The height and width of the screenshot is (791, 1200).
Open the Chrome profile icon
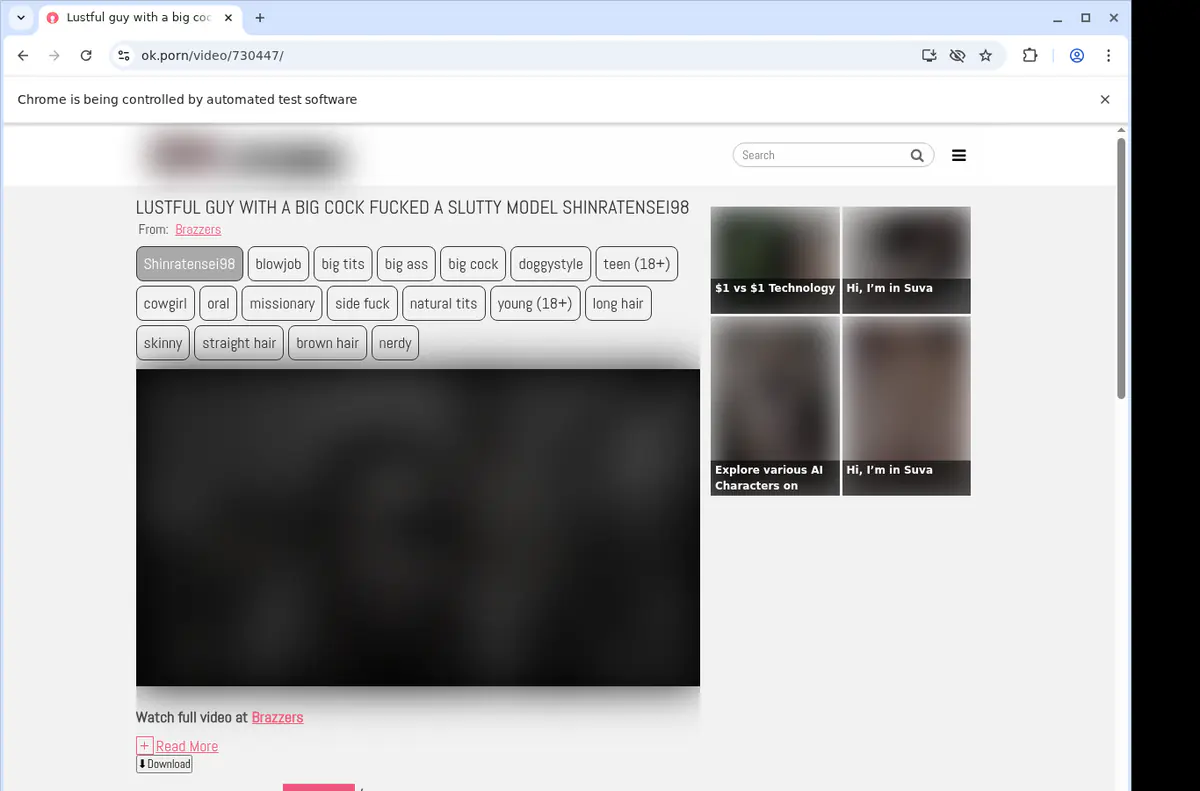[x=1077, y=56]
